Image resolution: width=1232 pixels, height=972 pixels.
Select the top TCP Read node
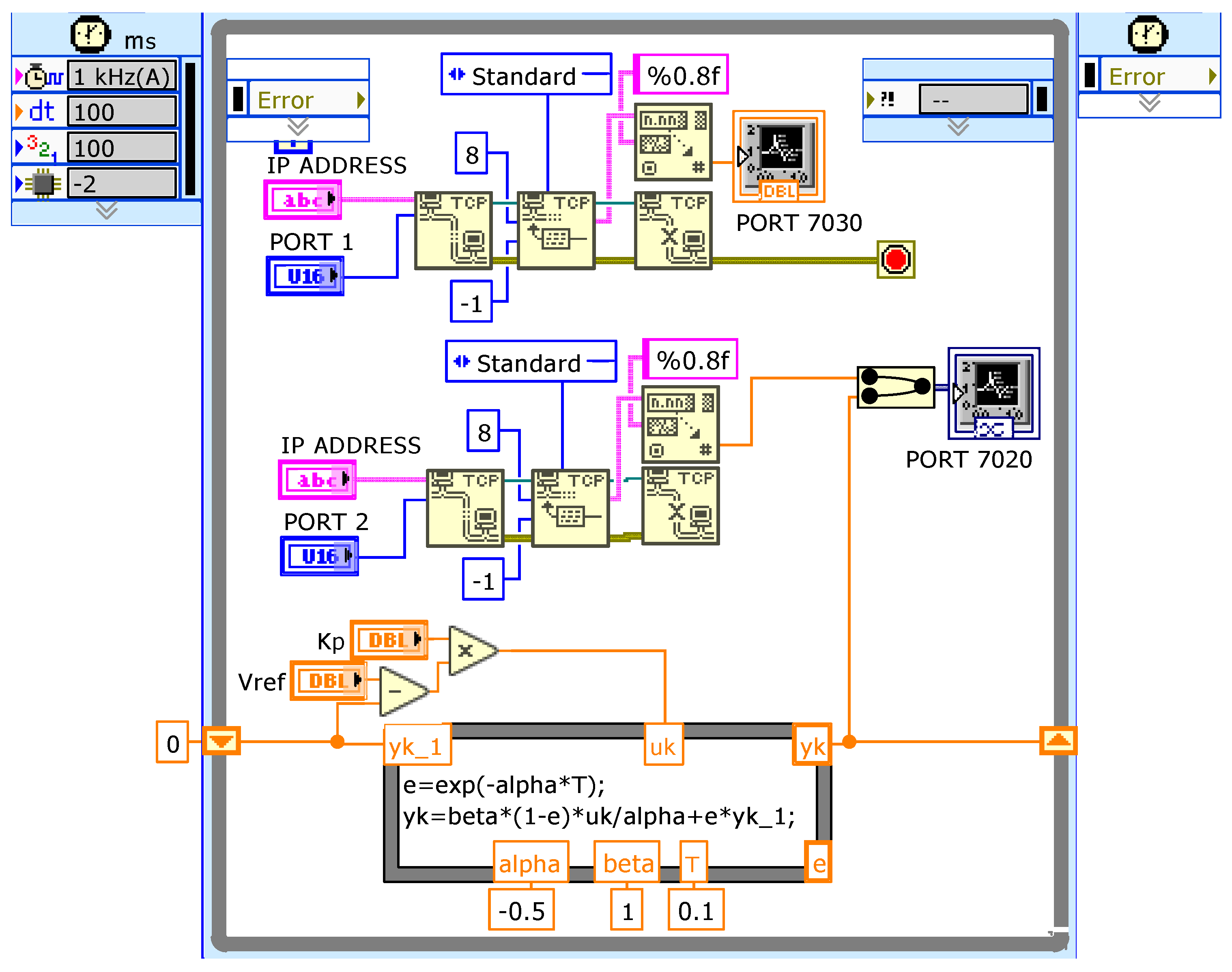pos(556,231)
